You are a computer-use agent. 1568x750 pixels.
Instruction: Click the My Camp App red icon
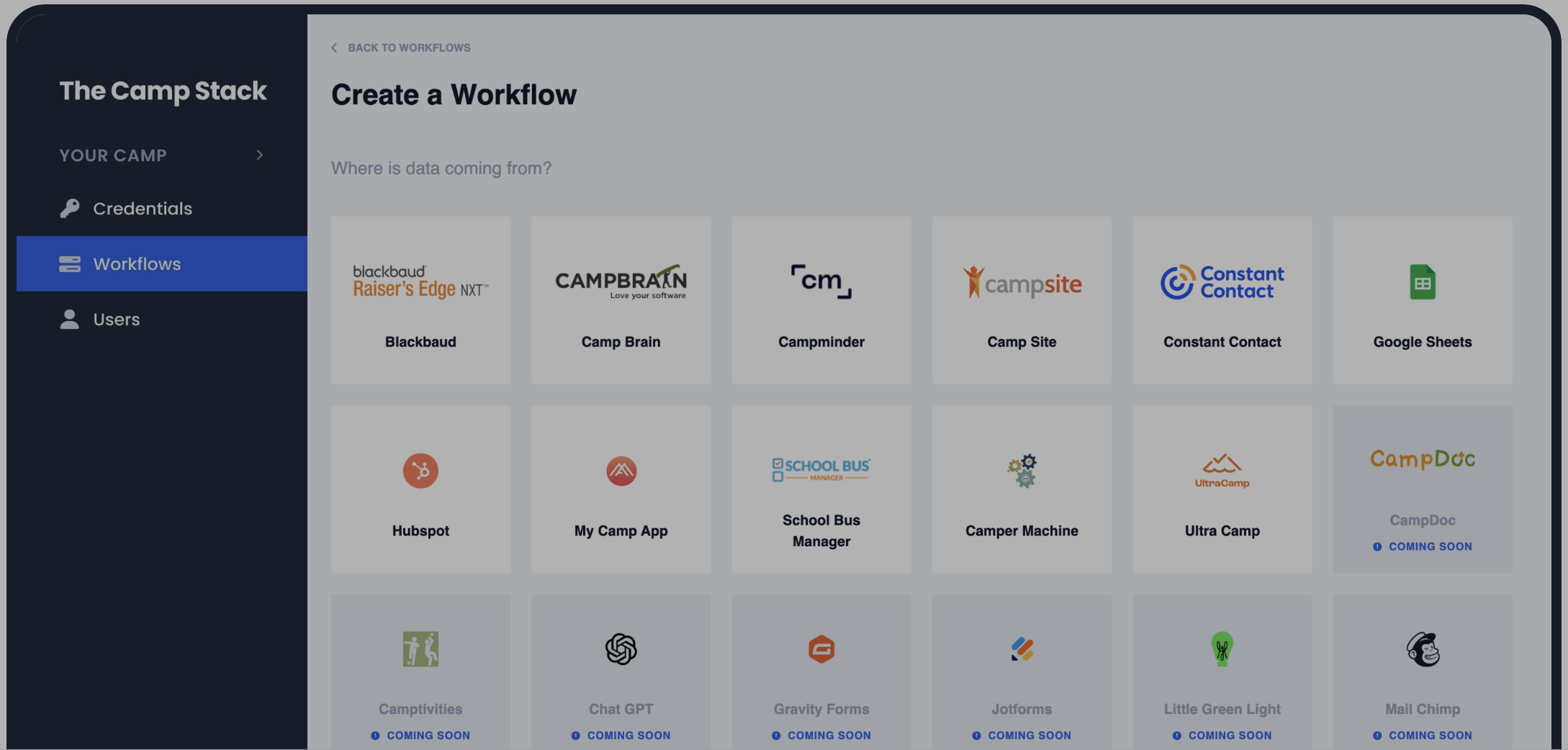point(621,471)
